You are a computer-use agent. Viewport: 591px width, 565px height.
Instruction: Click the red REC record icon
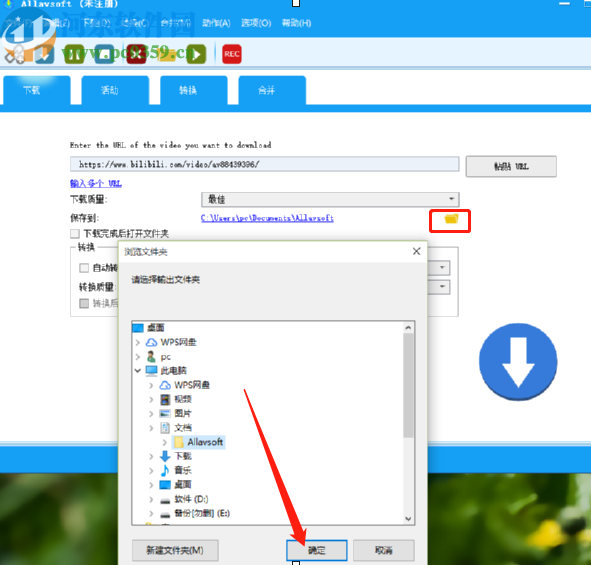pos(231,54)
